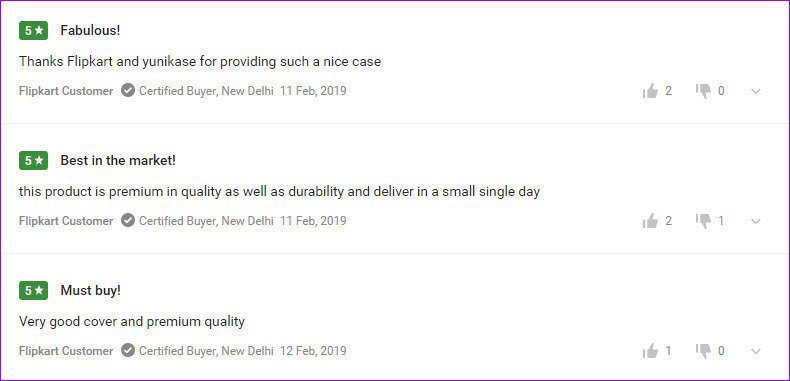Viewport: 790px width, 381px height.
Task: Expand options chevron for 'Fabulous!' review
Action: [755, 91]
